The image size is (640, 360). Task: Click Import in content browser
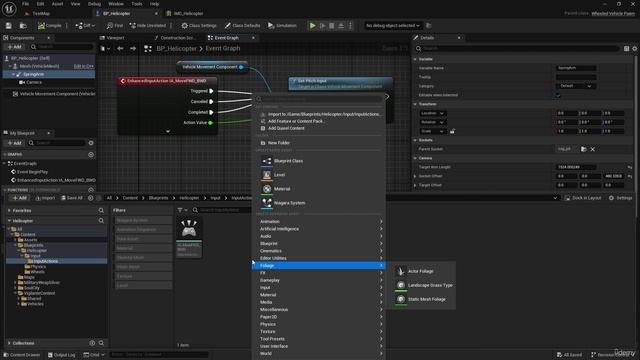[45, 198]
